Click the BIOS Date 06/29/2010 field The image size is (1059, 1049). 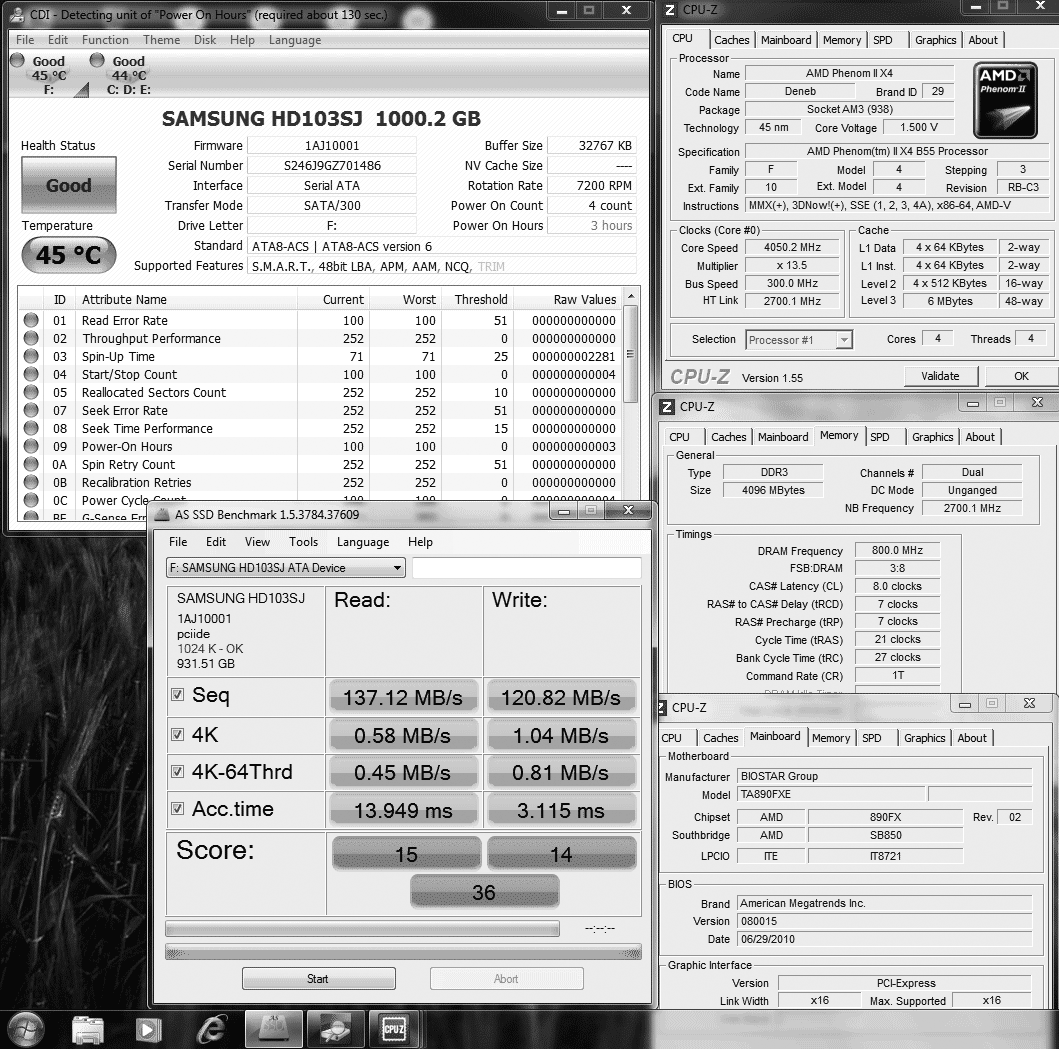point(884,939)
